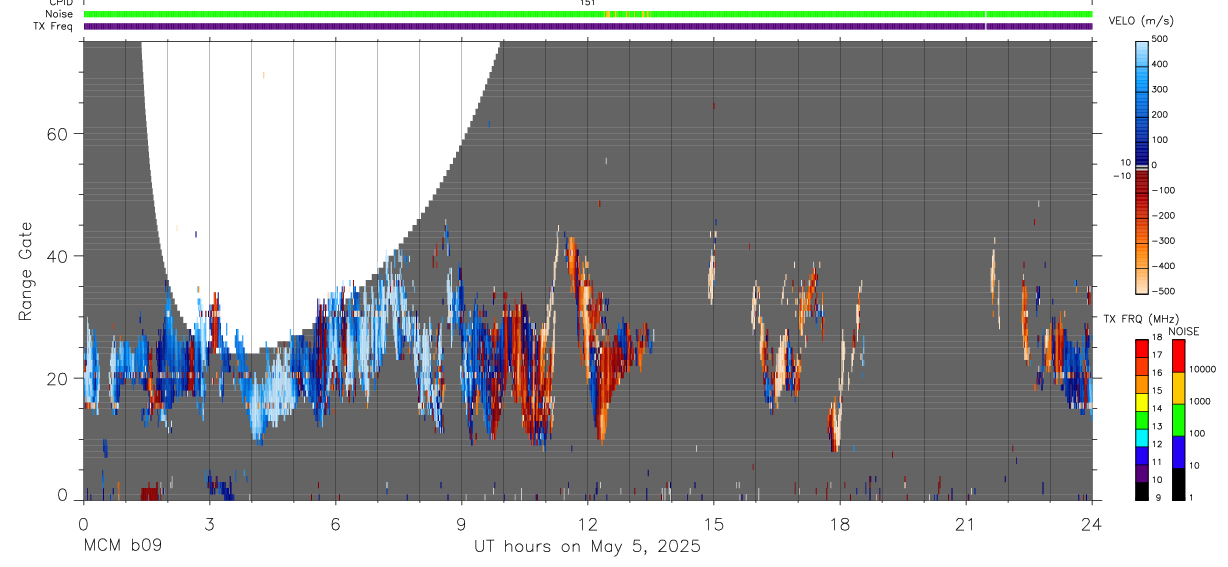Click the range gate tick label 20
This screenshot has height=567, width=1228.
(x=57, y=378)
